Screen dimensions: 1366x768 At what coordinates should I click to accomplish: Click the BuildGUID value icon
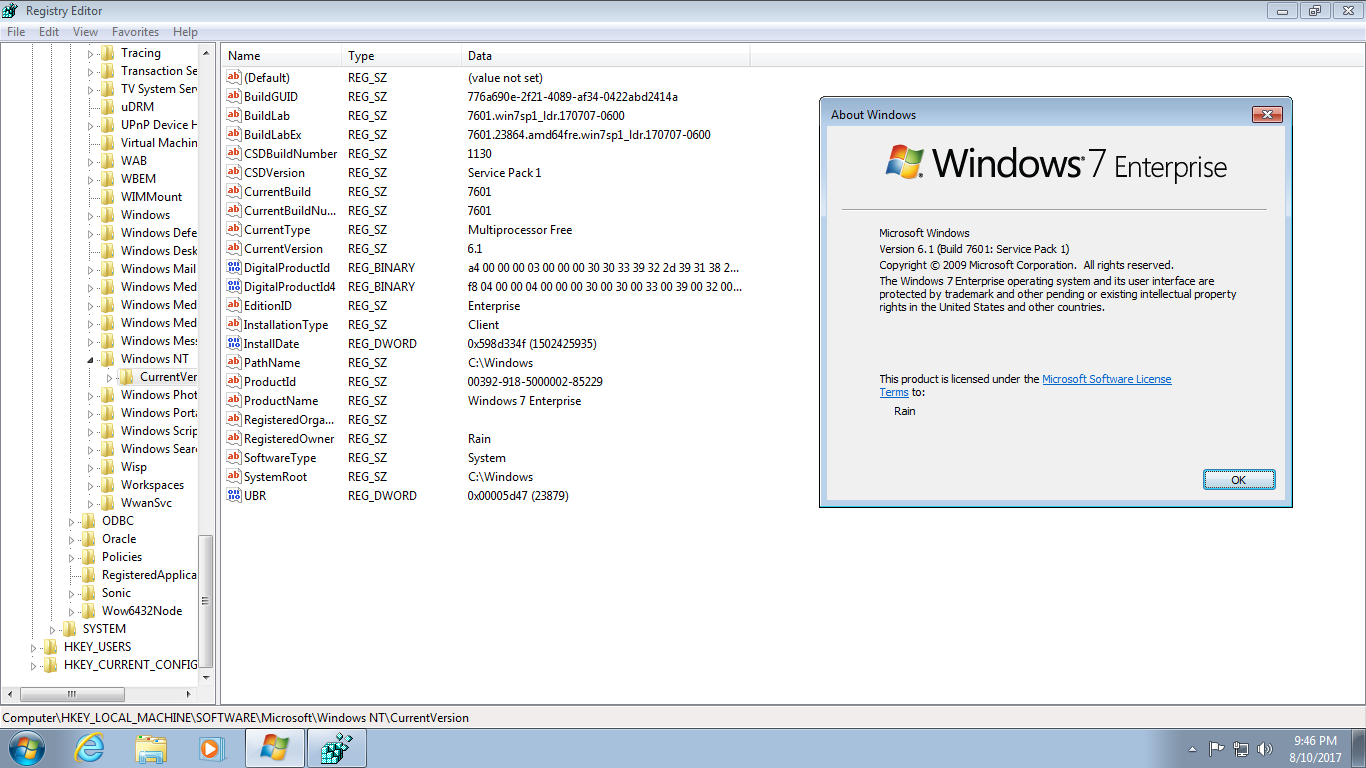pyautogui.click(x=234, y=97)
